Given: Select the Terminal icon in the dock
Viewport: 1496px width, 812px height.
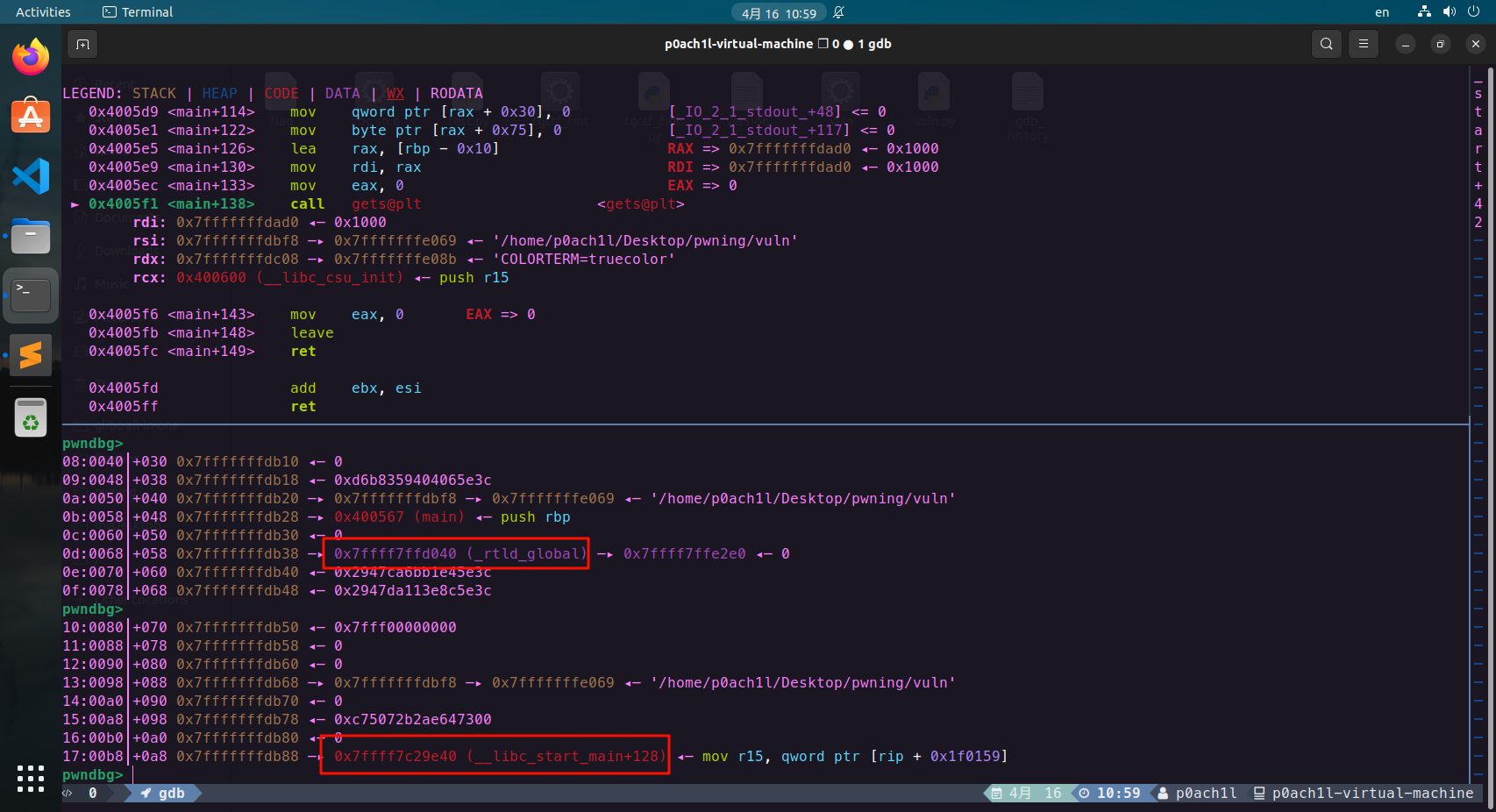Looking at the screenshot, I should click(31, 296).
